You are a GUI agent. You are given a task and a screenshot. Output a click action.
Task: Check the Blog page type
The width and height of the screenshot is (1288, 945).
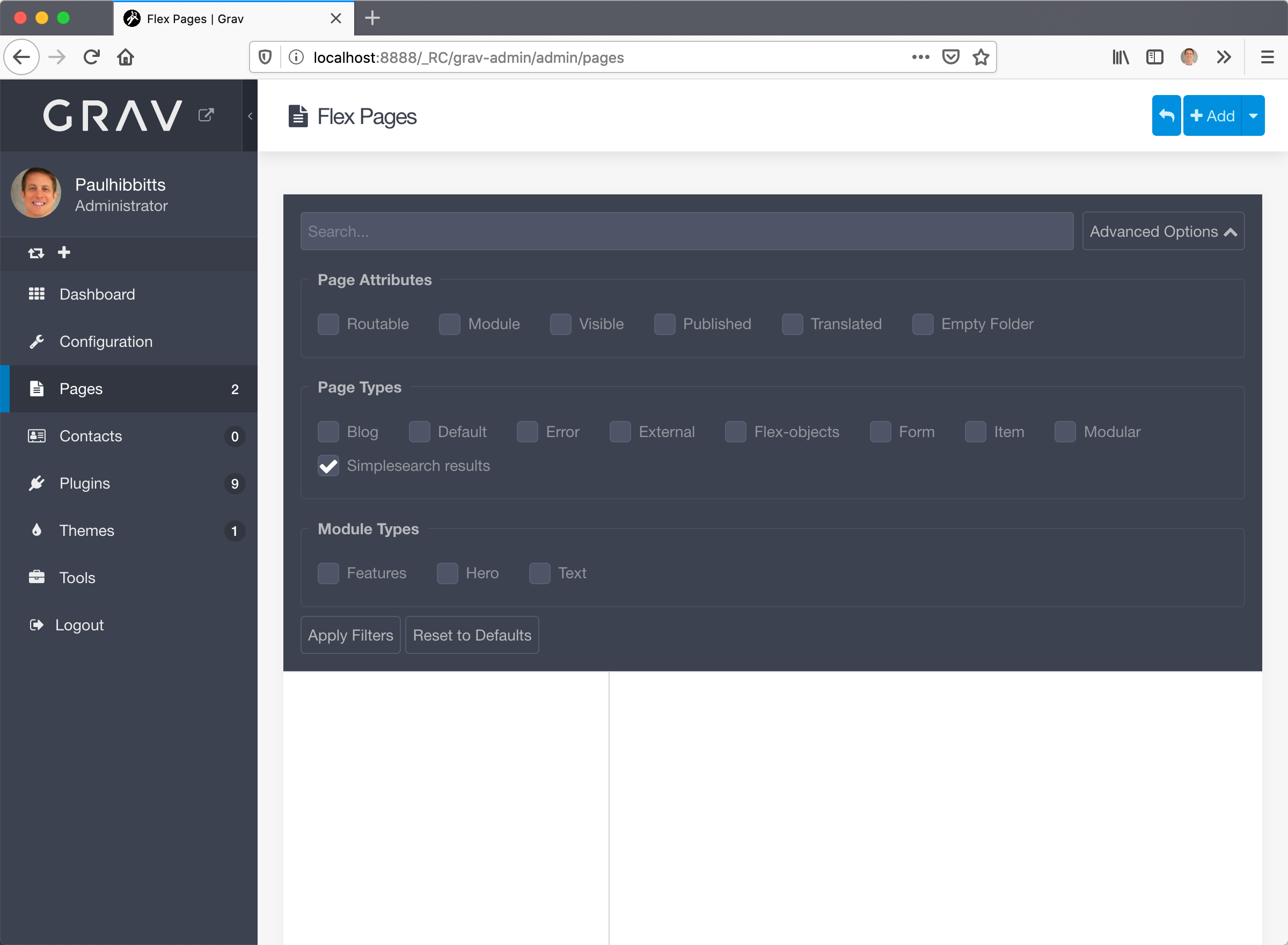coord(328,432)
